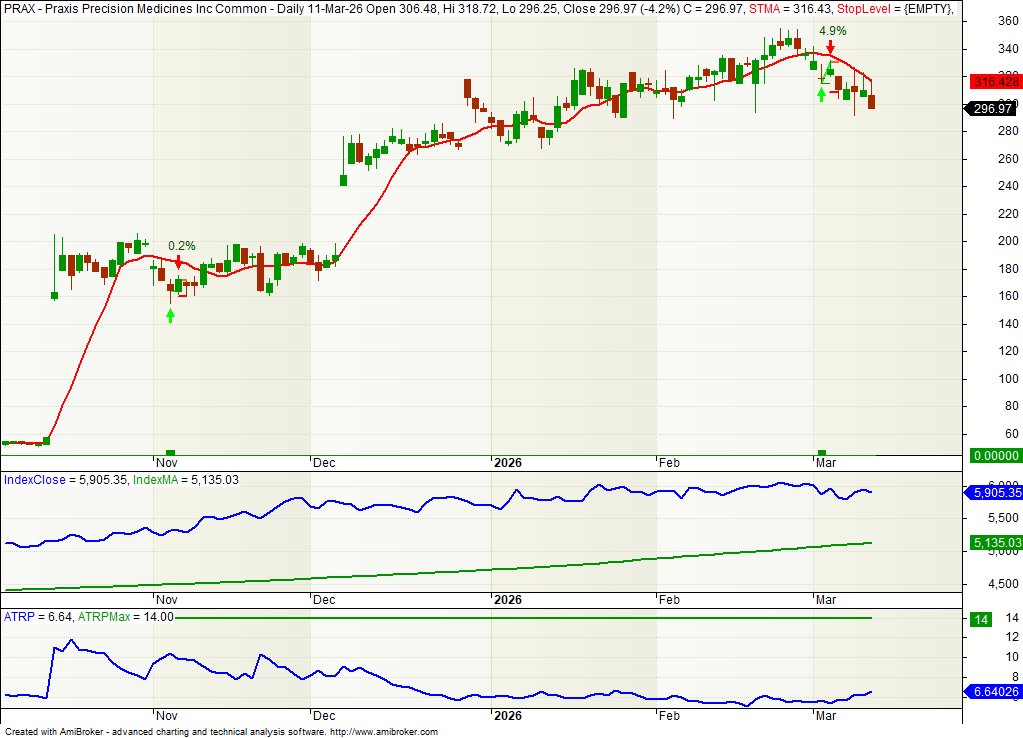Select the black 296.97 closing price tag

pos(989,109)
